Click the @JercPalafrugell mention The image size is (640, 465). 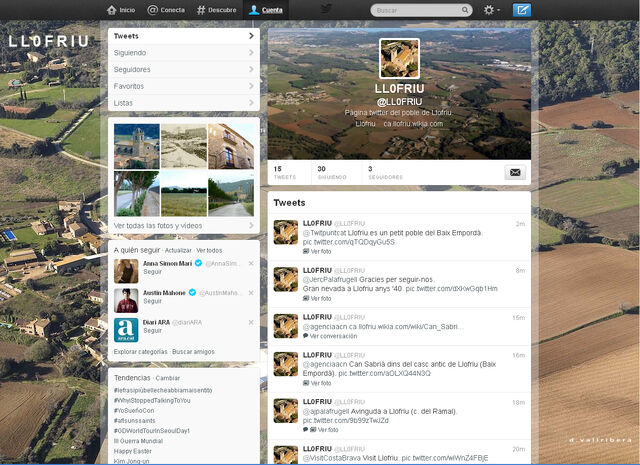(x=329, y=279)
